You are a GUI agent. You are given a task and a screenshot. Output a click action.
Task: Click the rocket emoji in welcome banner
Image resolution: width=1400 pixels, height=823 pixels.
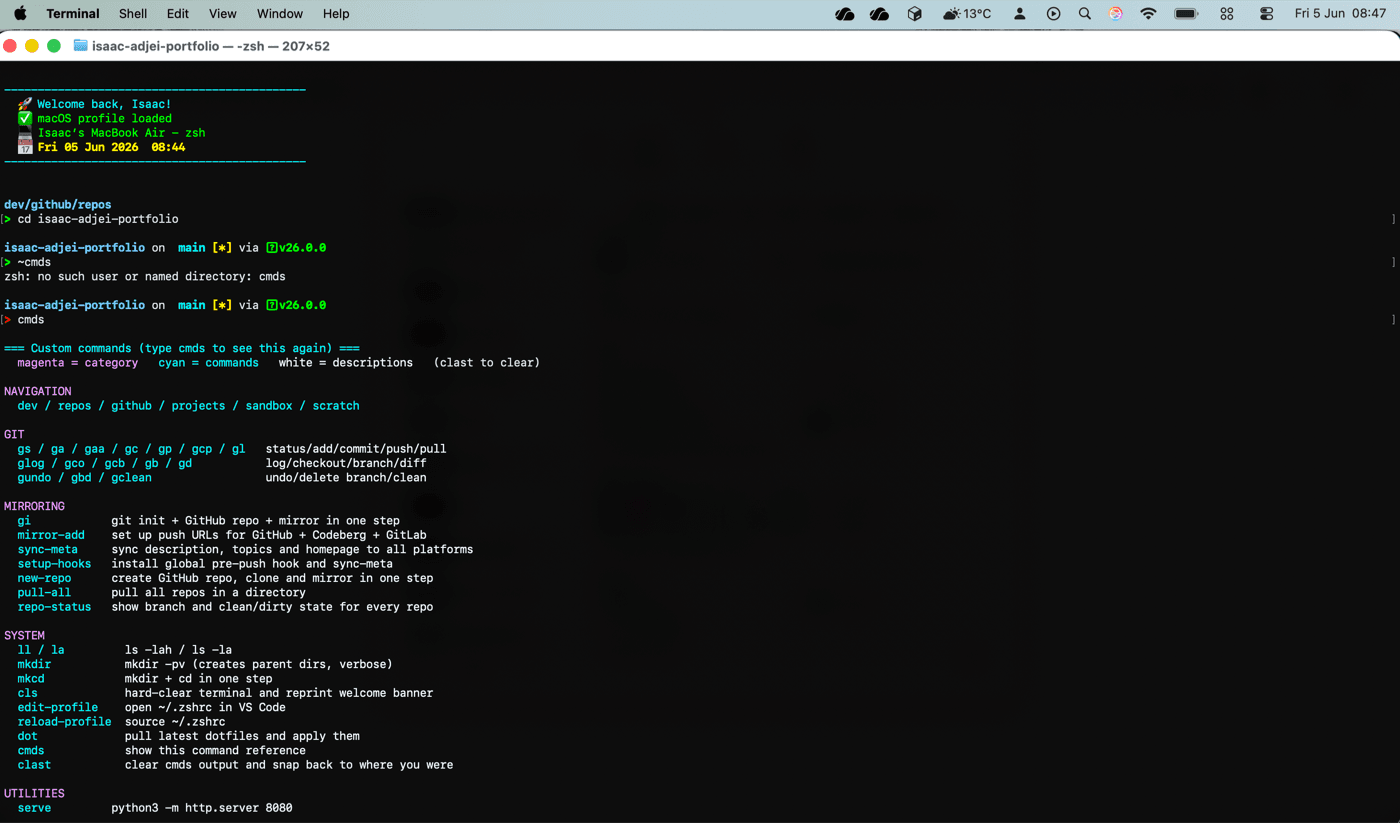coord(25,104)
